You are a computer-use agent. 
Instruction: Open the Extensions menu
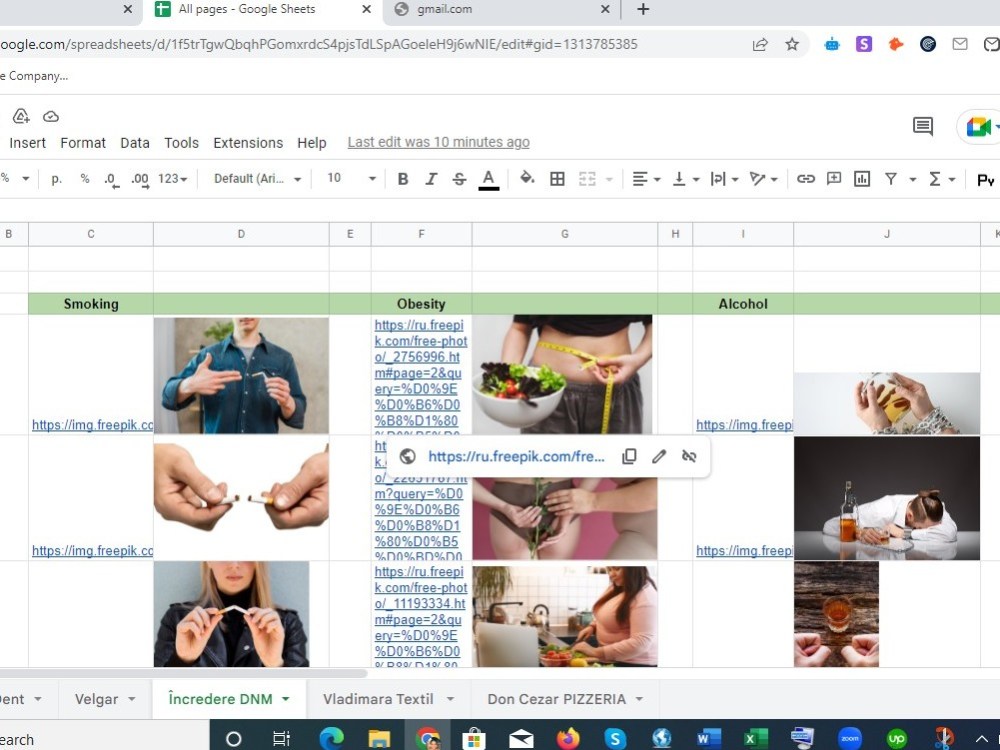point(248,143)
